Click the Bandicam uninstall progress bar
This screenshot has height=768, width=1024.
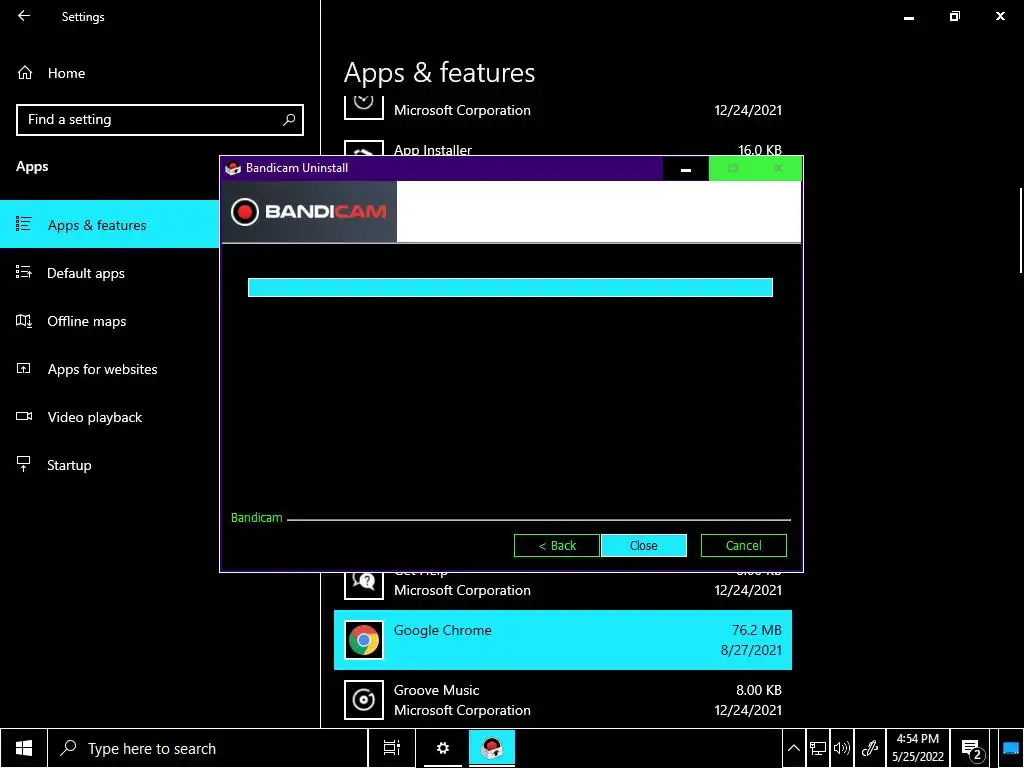(510, 287)
